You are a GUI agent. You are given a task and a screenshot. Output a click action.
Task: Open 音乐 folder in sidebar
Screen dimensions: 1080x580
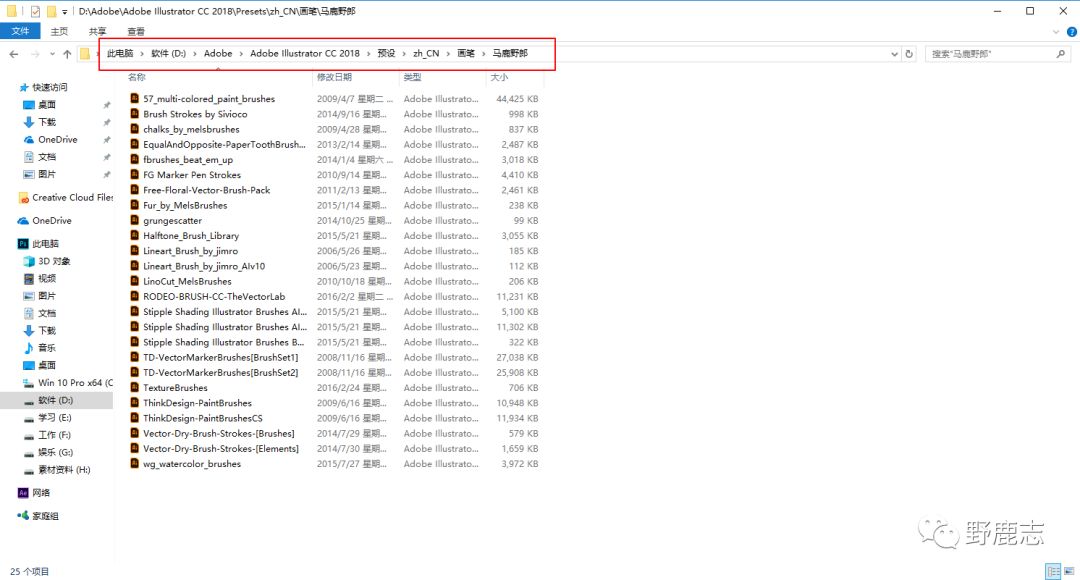tap(47, 348)
